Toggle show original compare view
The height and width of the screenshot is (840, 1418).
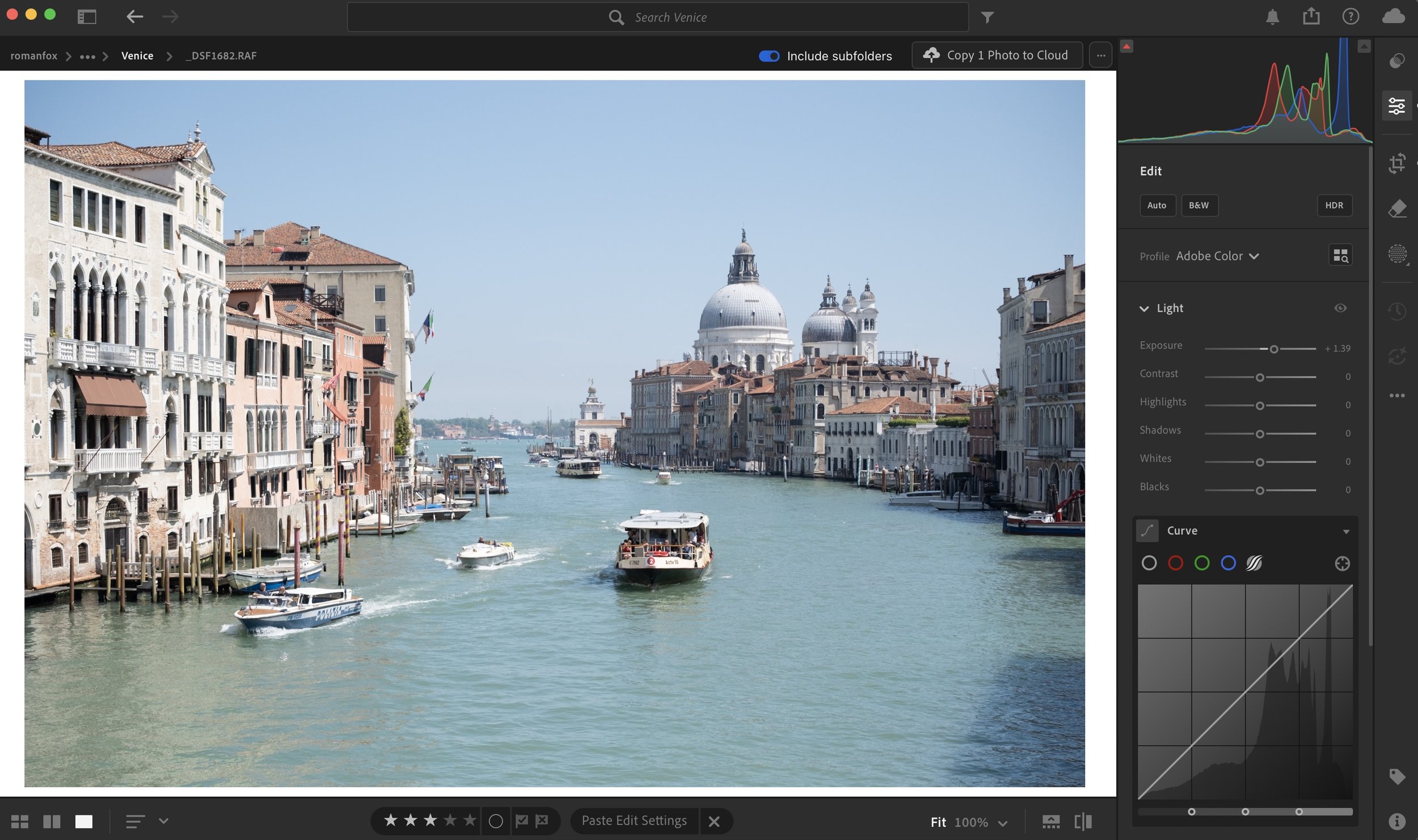pos(1082,821)
